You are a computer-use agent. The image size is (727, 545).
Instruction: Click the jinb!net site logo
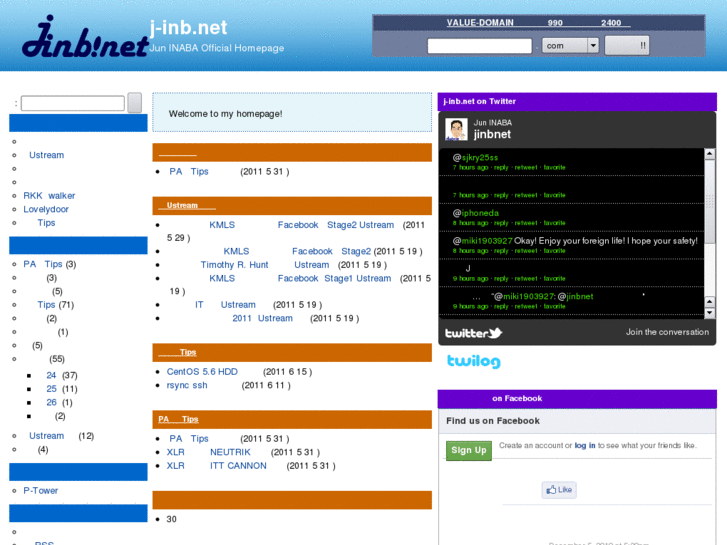[84, 38]
